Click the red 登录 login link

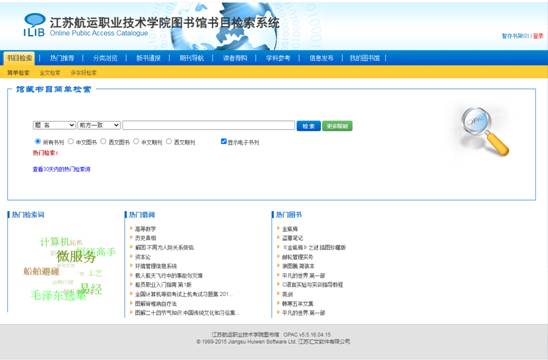click(x=539, y=36)
